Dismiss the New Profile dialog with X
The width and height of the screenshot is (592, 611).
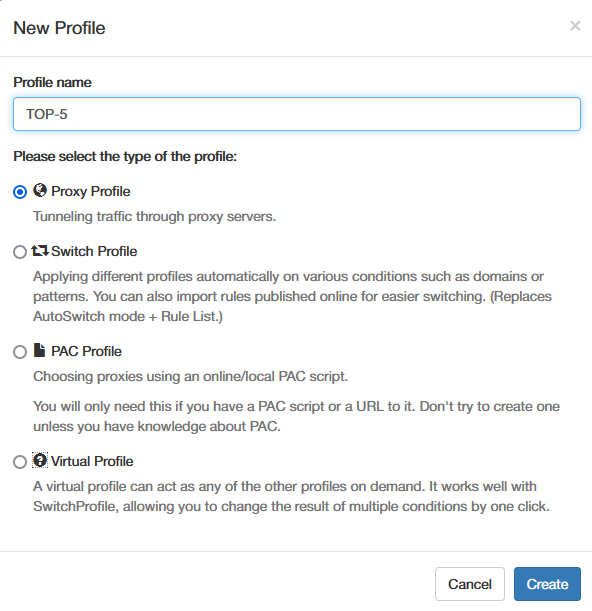coord(575,26)
